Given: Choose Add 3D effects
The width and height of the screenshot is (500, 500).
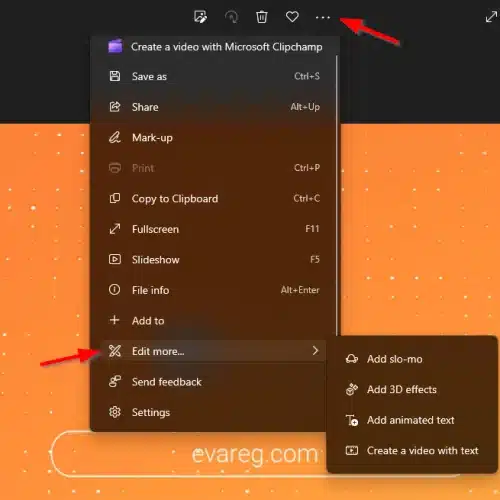Looking at the screenshot, I should pos(412,389).
